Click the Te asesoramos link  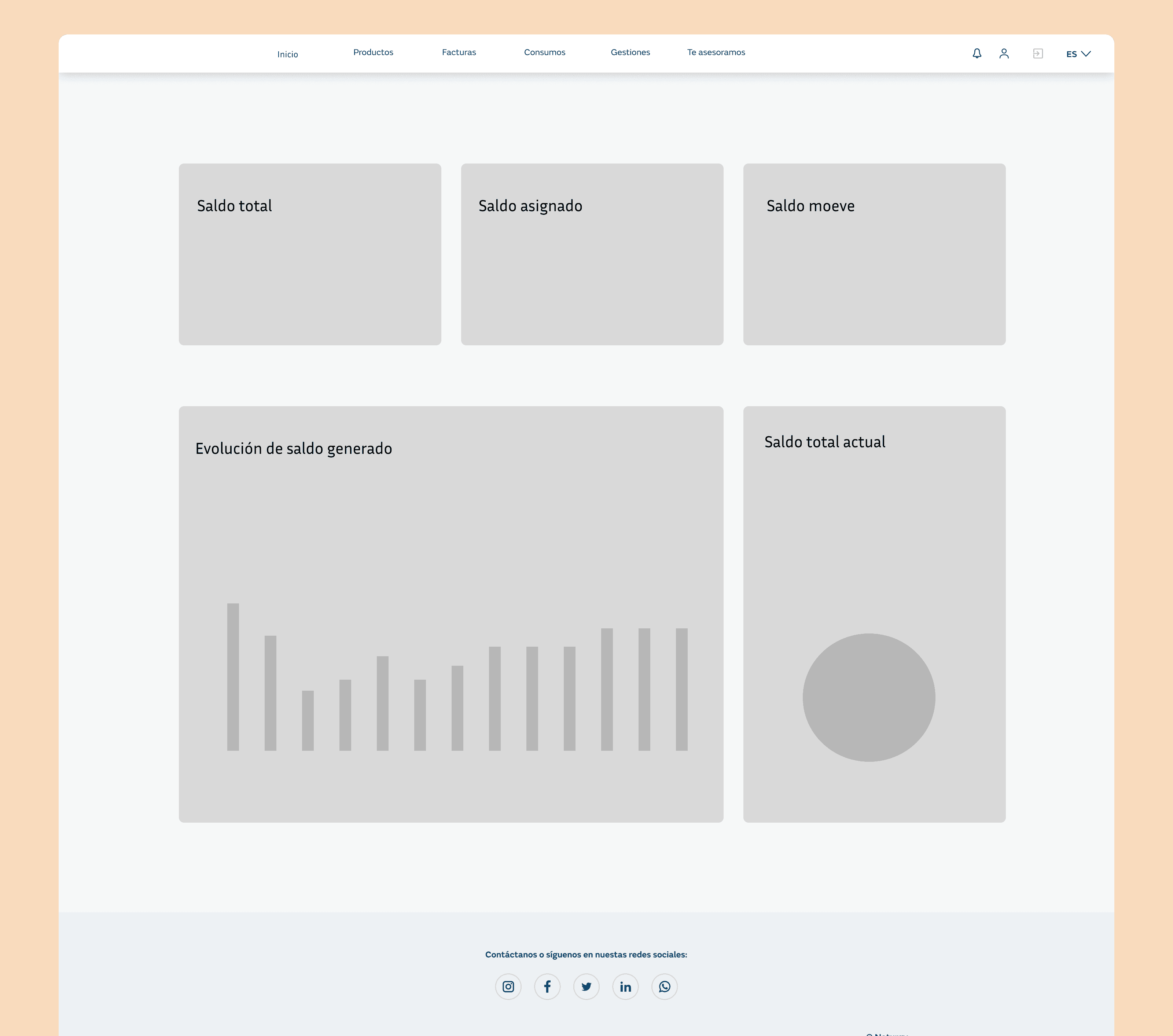[x=716, y=52]
